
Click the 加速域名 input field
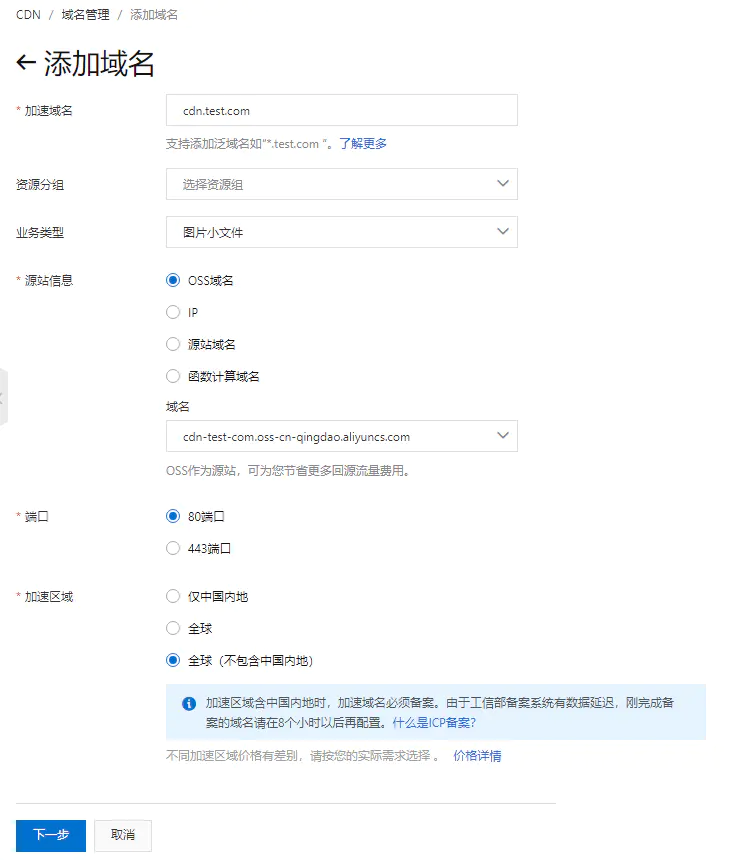point(341,111)
